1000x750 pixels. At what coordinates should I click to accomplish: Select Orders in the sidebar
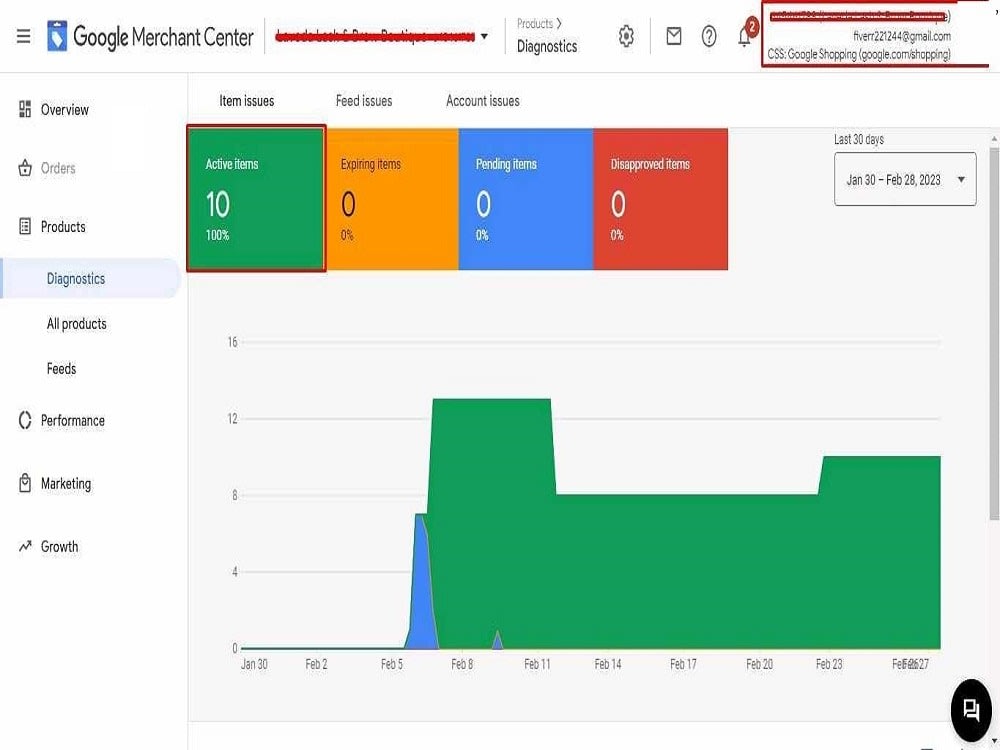(58, 168)
